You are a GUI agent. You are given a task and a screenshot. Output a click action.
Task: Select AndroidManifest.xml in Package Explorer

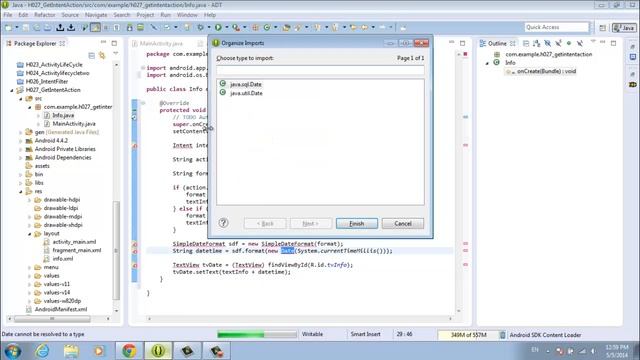[x=61, y=309]
